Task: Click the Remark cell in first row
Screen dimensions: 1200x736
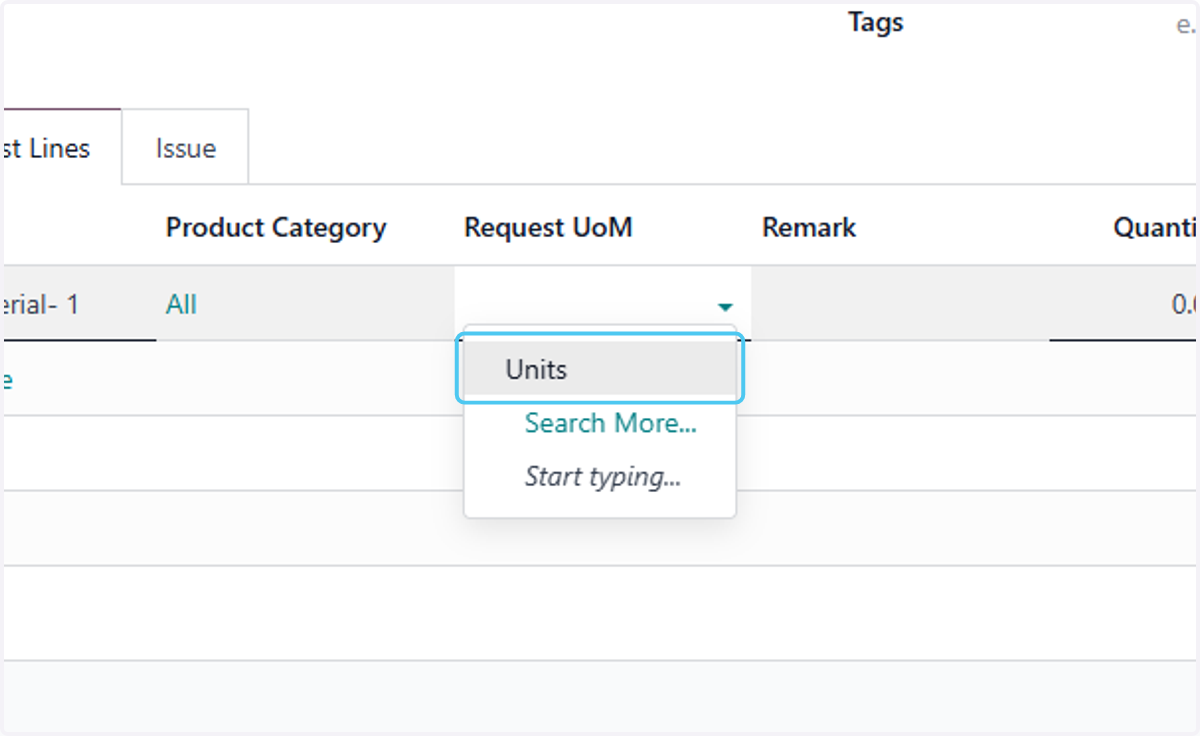Action: 900,304
